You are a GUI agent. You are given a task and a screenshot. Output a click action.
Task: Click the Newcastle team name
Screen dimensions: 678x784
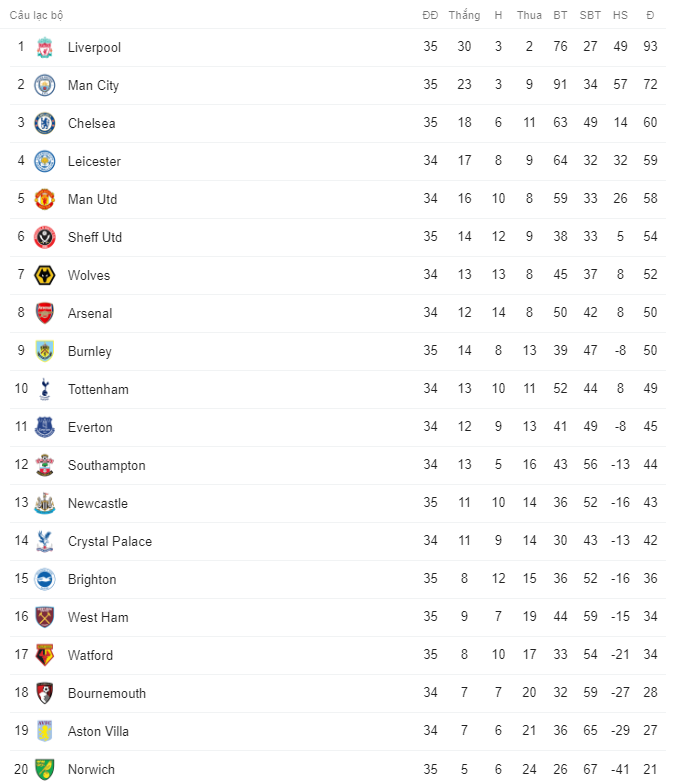point(98,503)
